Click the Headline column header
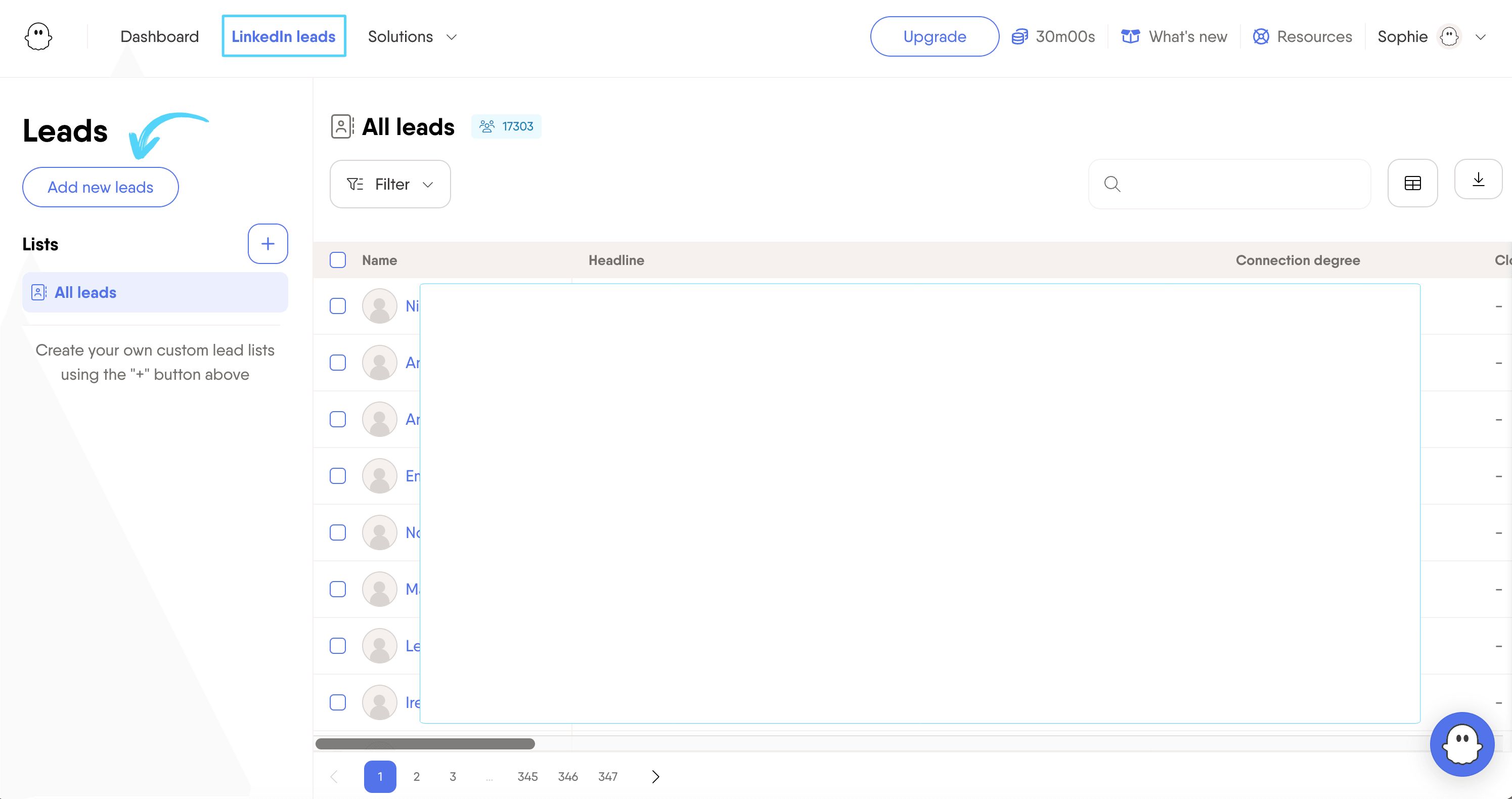The height and width of the screenshot is (799, 1512). (616, 260)
